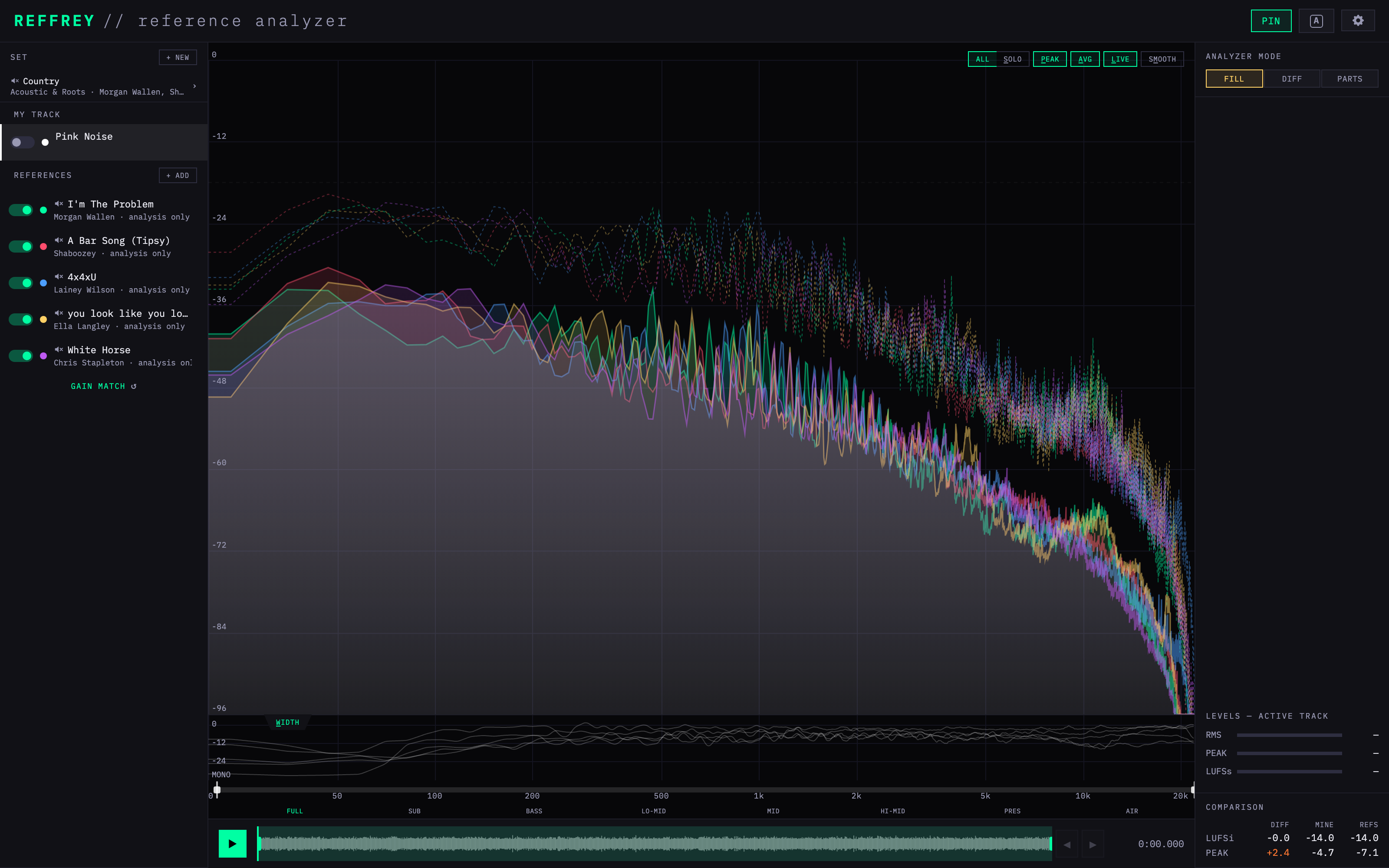Collapse the WIDTH panel tab
Image resolution: width=1389 pixels, height=868 pixels.
click(287, 722)
